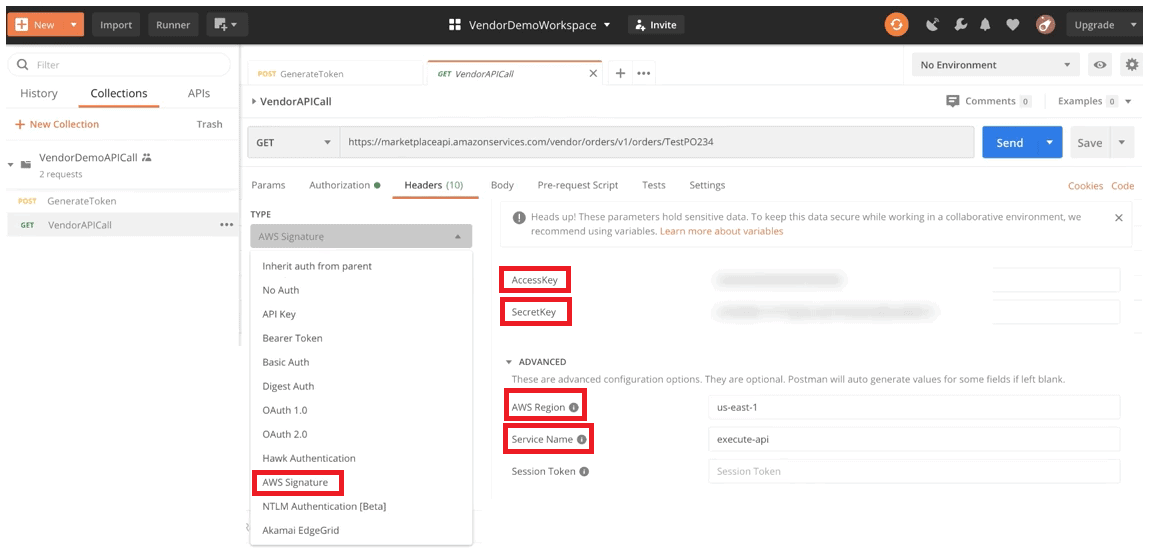
Task: Open the Code link
Action: point(1122,186)
